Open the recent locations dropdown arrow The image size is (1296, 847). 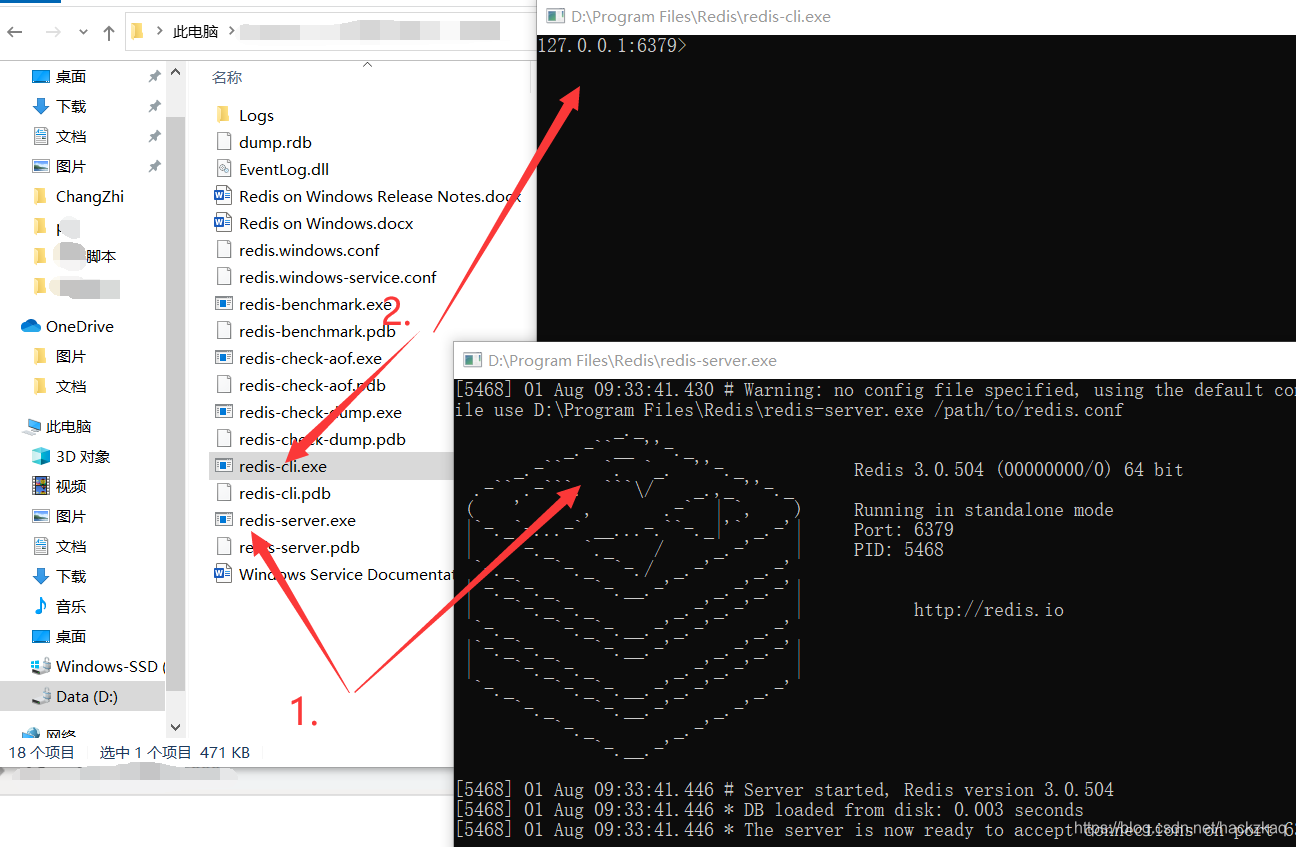pos(83,33)
